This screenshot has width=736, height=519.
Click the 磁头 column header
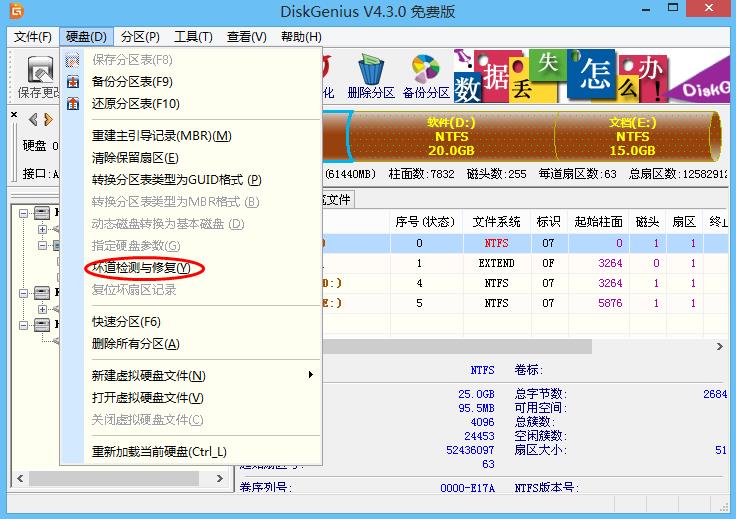click(648, 221)
